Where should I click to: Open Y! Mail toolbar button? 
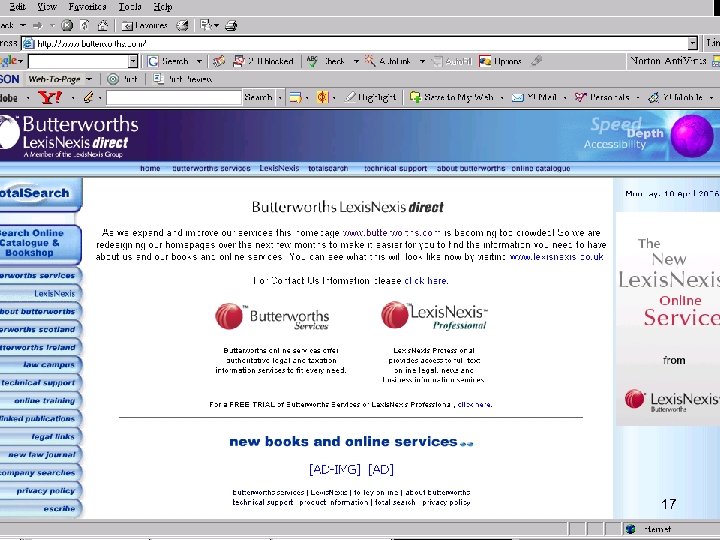click(534, 97)
